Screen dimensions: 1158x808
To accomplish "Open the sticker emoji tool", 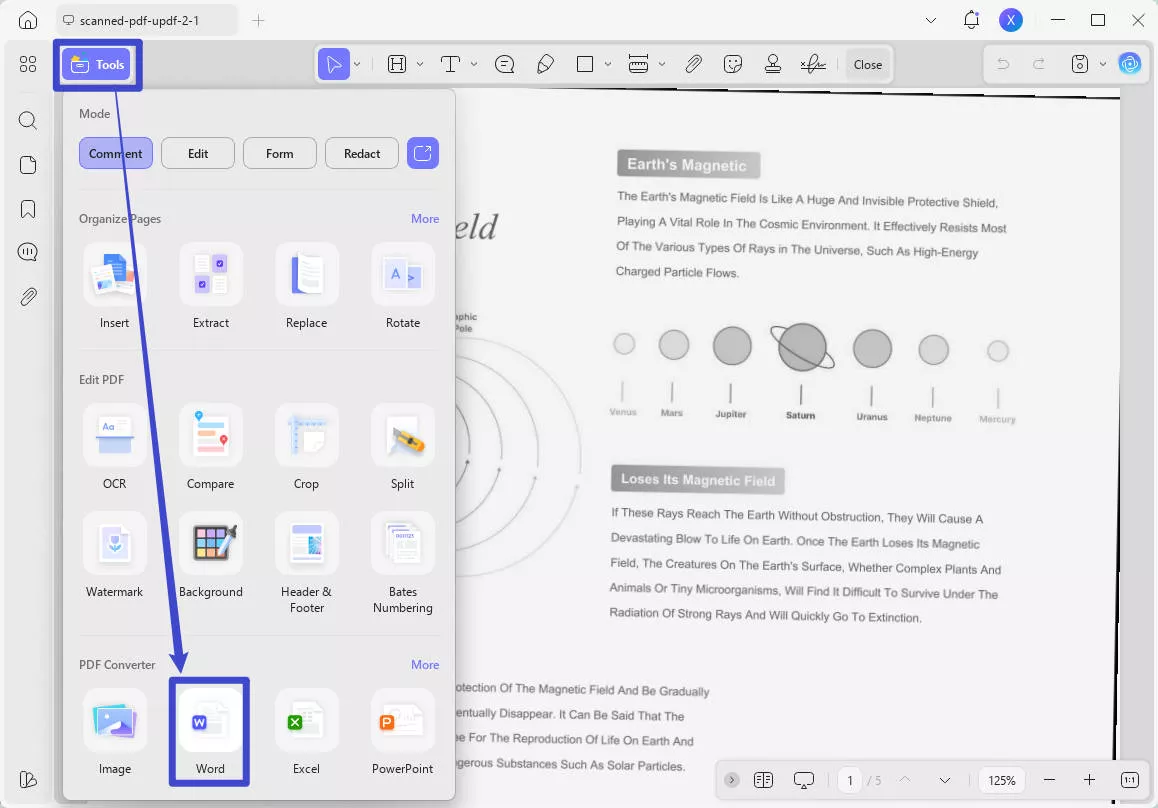I will coord(733,63).
